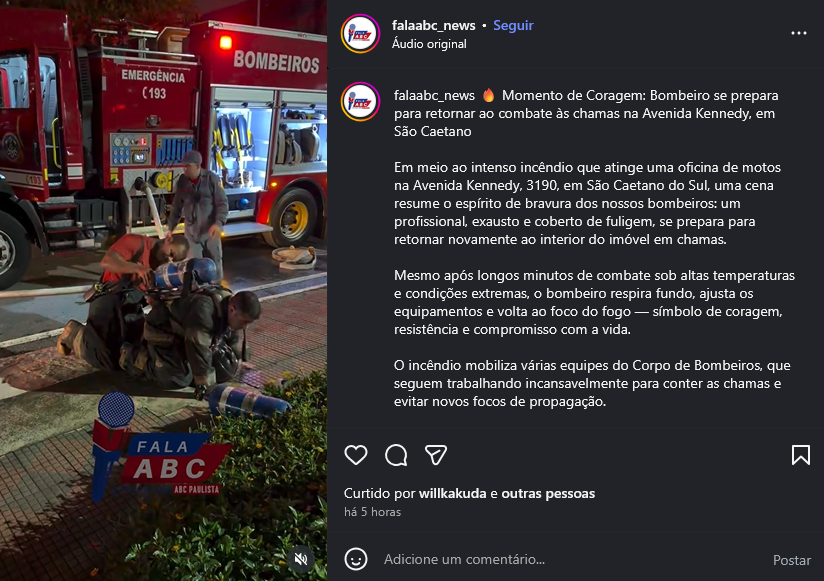Share post with paper plane icon
Image resolution: width=824 pixels, height=581 pixels.
[436, 455]
